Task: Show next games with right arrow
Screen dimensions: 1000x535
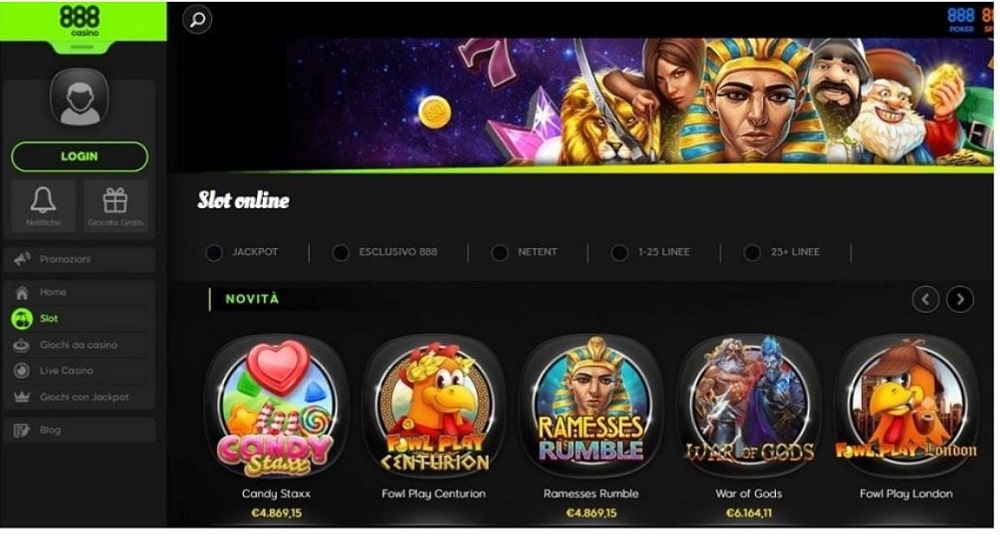Action: (x=960, y=299)
